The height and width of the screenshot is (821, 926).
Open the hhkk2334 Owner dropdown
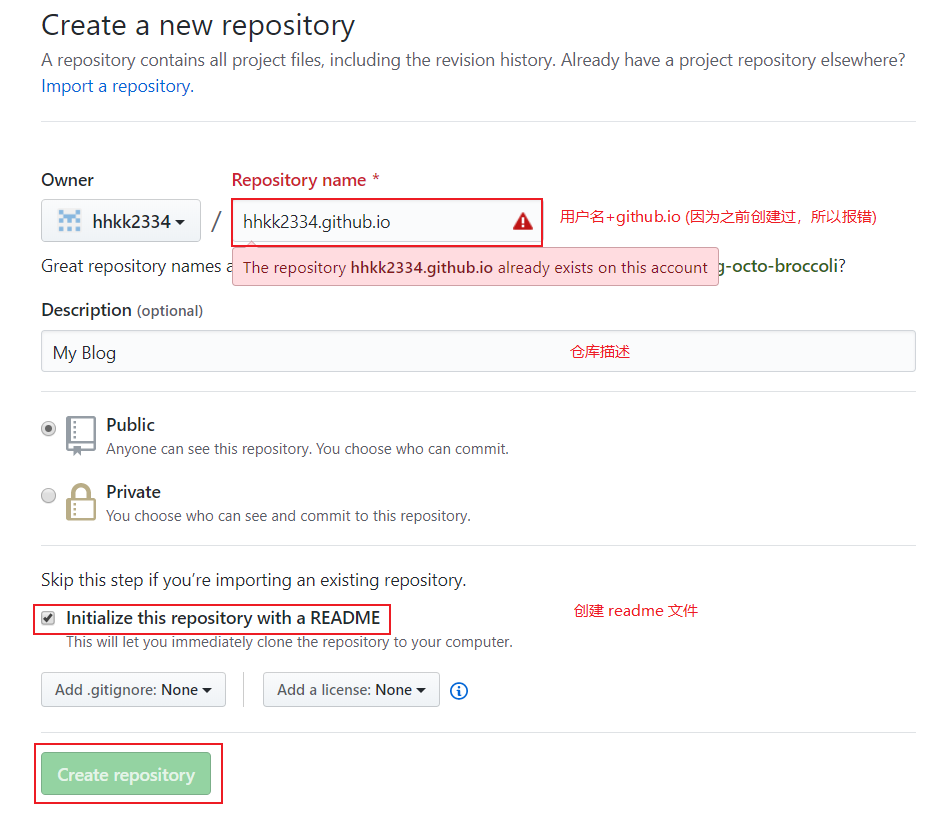(x=121, y=221)
